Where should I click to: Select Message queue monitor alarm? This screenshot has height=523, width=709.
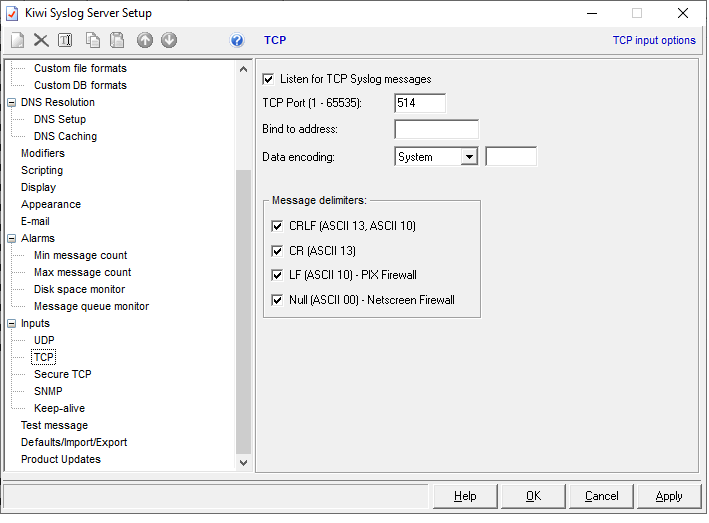point(91,306)
